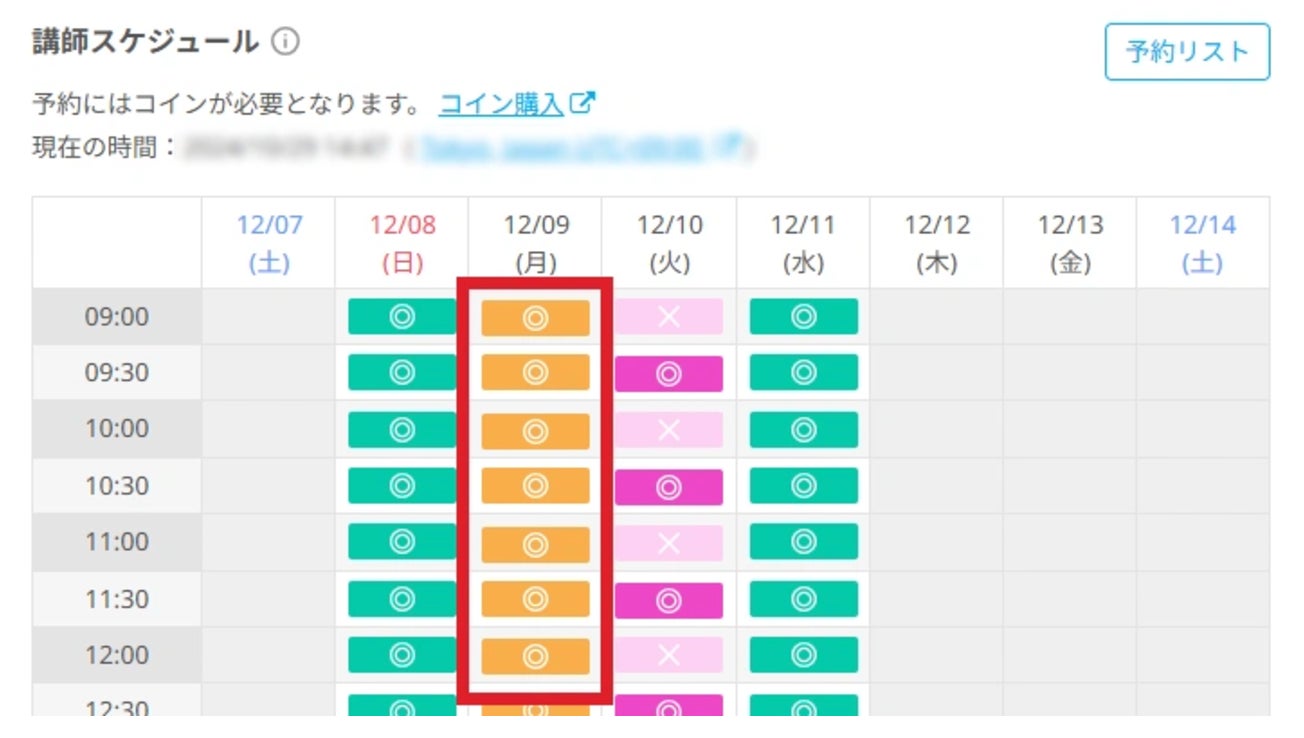This screenshot has width=1304, height=738.
Task: Click the 11:00 time row label
Action: tap(117, 542)
